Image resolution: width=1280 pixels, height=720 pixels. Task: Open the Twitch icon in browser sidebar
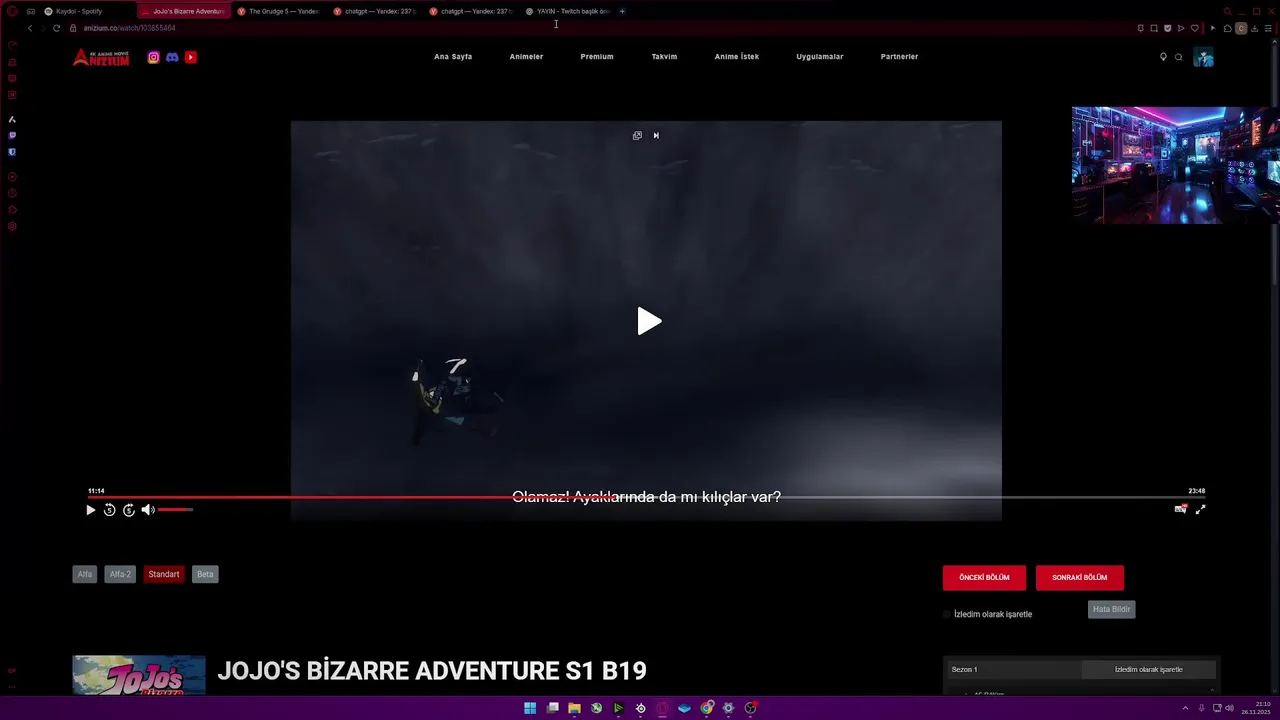coord(12,135)
